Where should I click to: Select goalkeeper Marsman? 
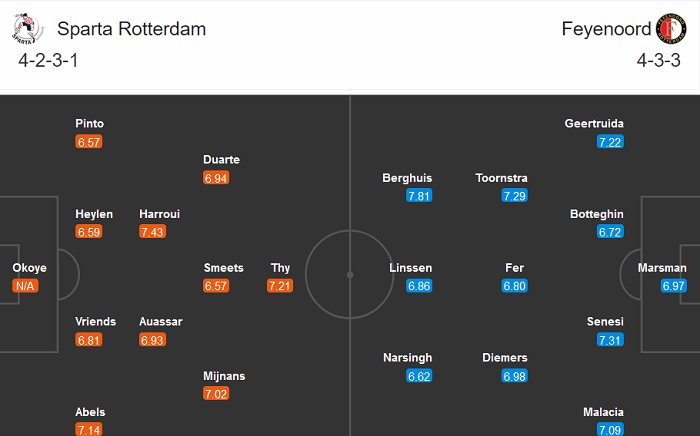pos(662,268)
